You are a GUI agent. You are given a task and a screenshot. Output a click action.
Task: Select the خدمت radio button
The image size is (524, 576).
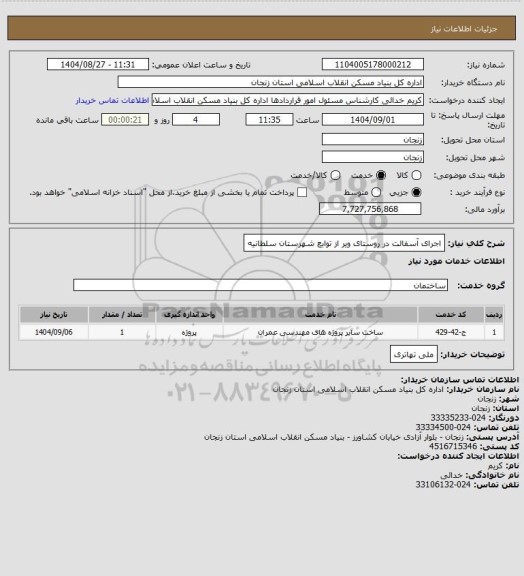[381, 175]
